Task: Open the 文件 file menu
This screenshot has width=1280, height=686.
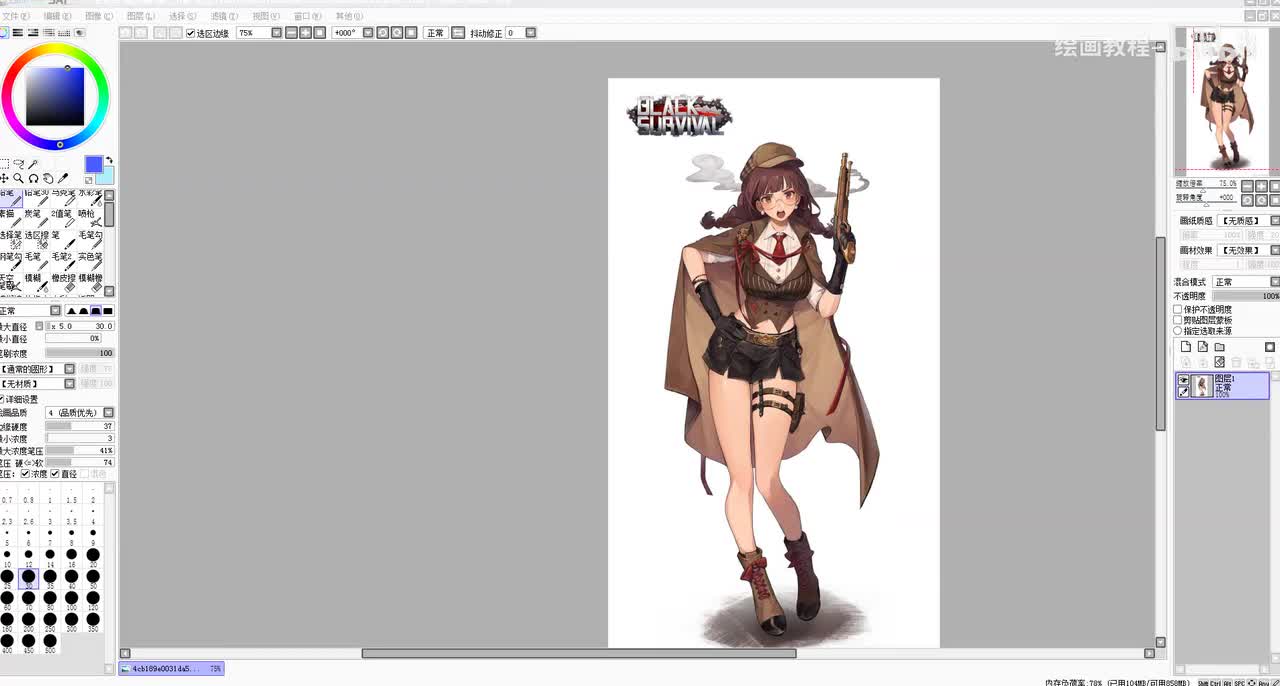Action: (16, 17)
